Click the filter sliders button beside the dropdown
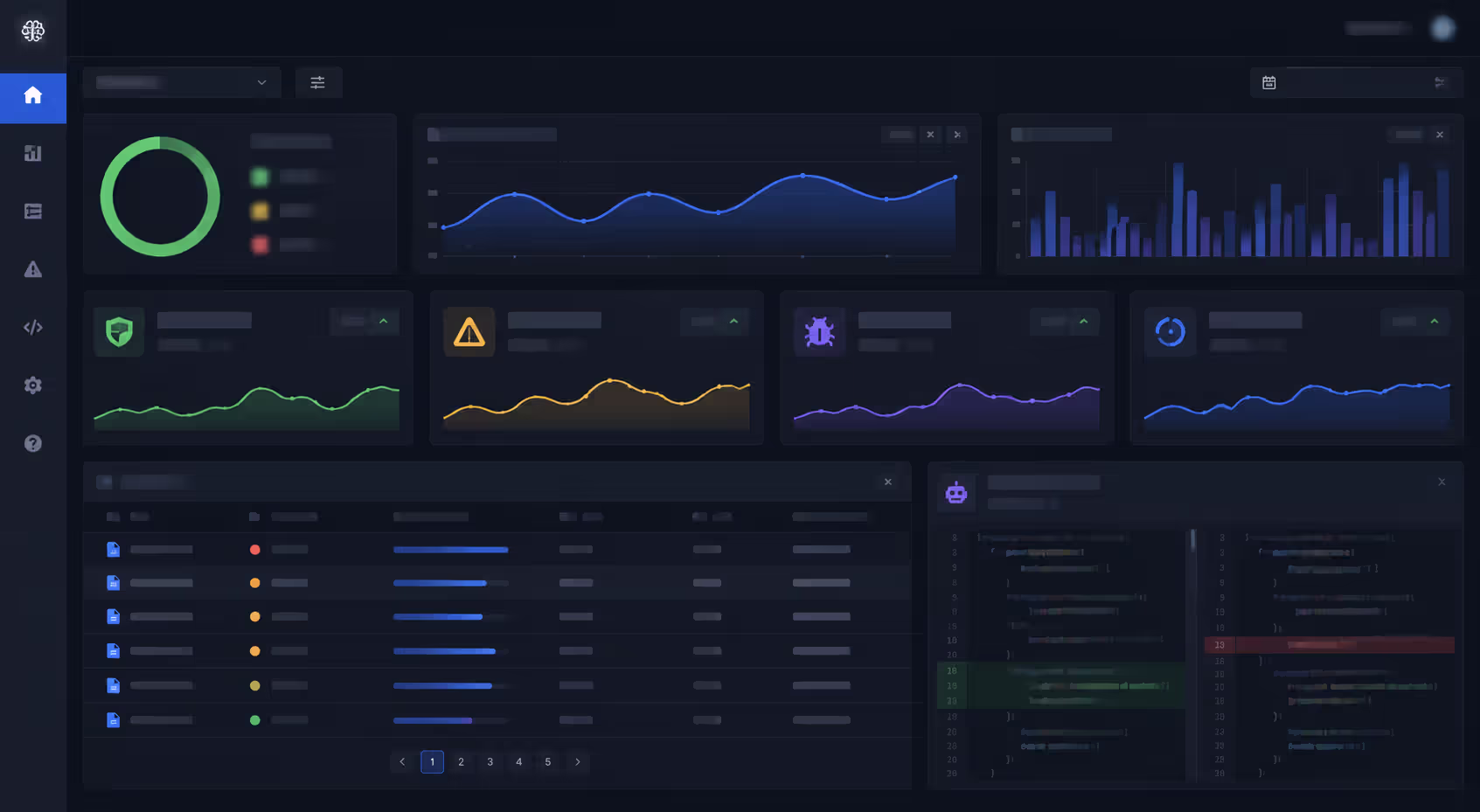Screen dimensions: 1480x812 click(317, 82)
